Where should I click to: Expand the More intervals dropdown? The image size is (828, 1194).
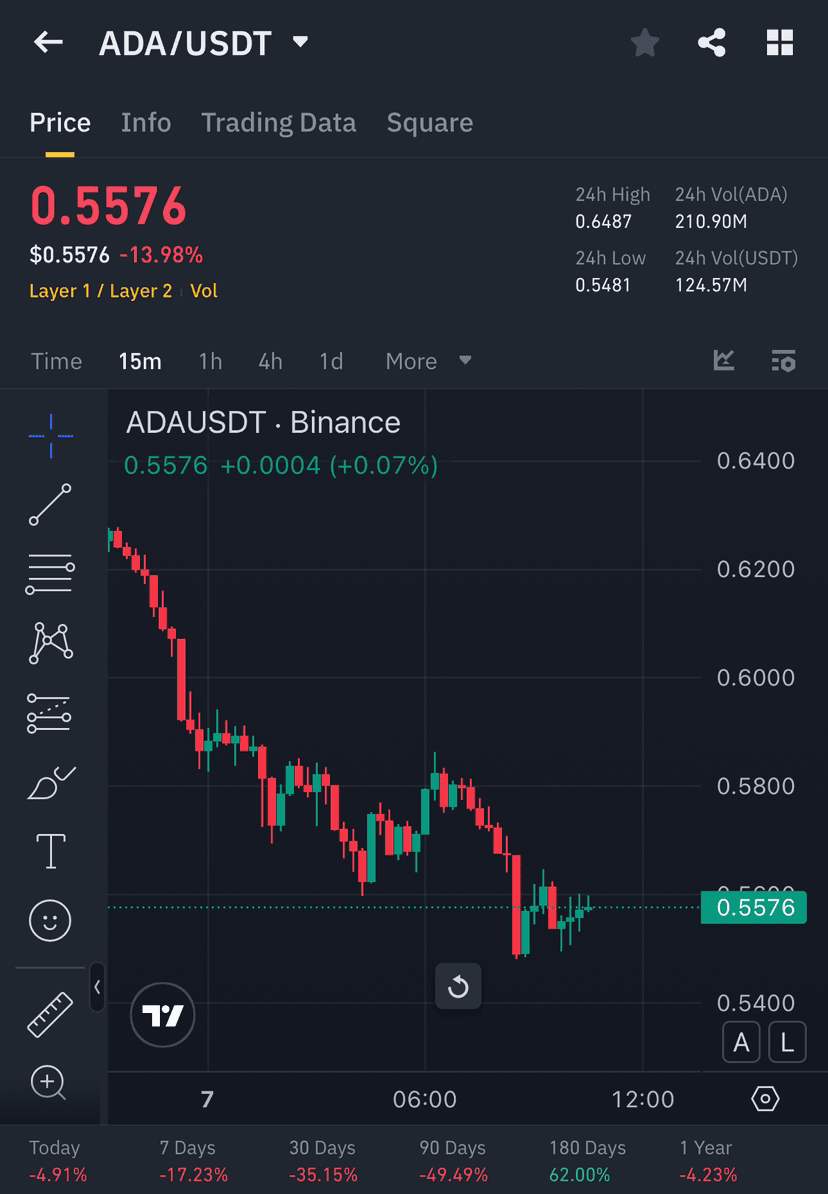point(428,361)
